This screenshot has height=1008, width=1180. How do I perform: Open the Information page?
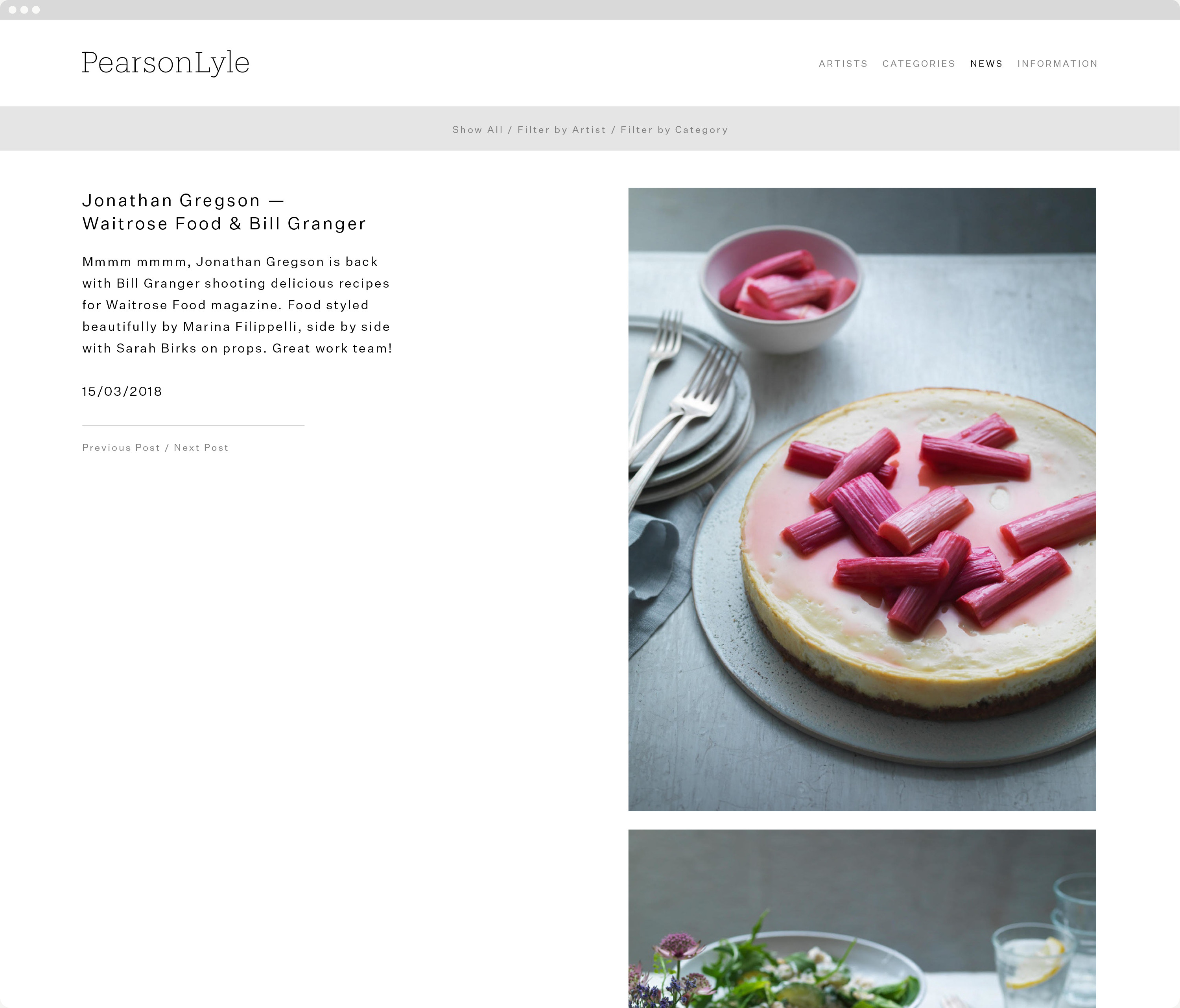(x=1057, y=64)
